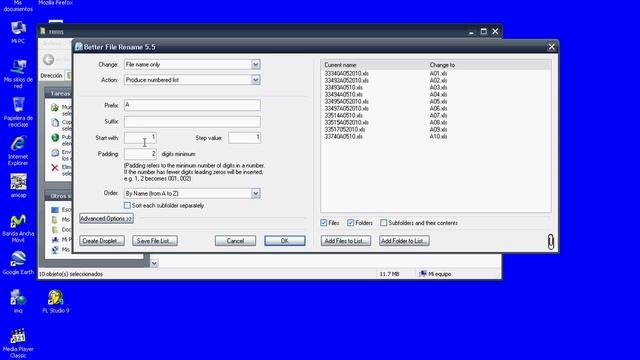
Task: Select file 33740A0510.xls in list
Action: click(x=344, y=136)
